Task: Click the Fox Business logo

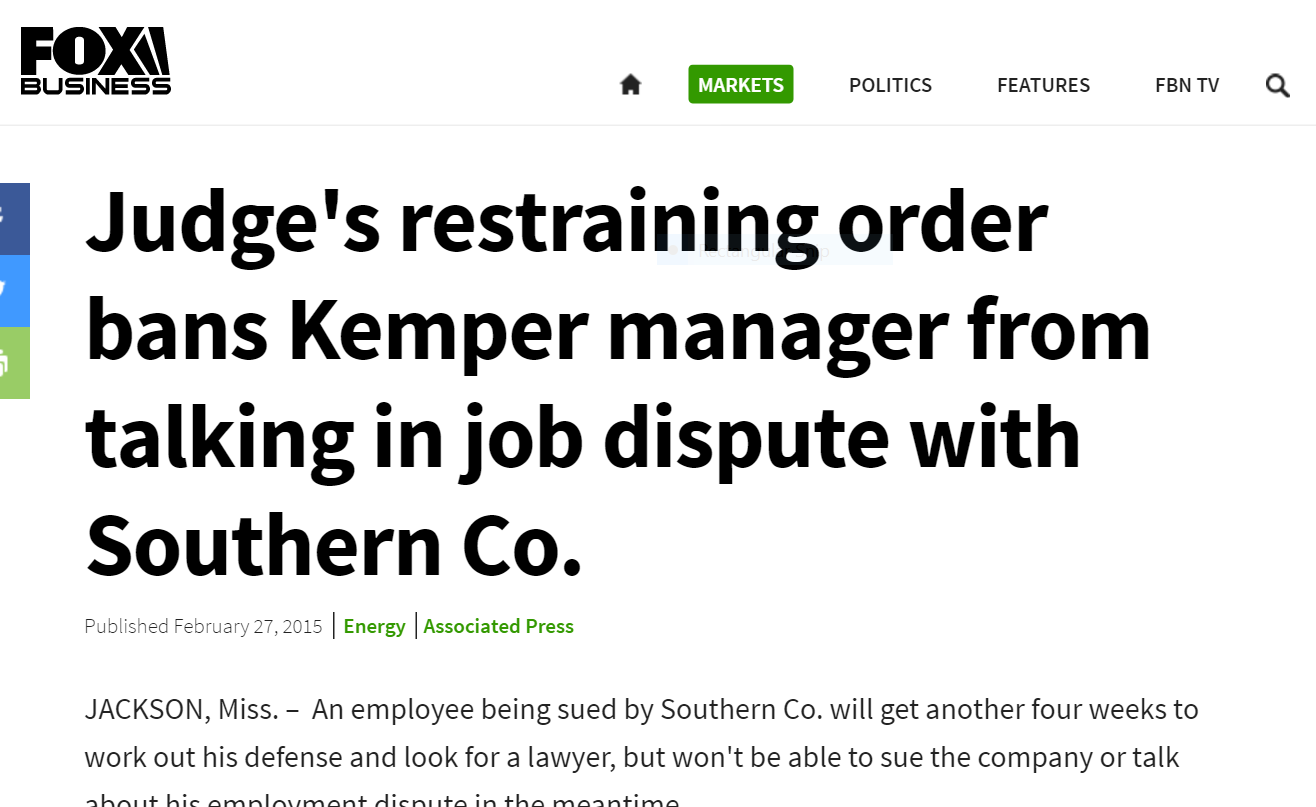Action: tap(96, 61)
